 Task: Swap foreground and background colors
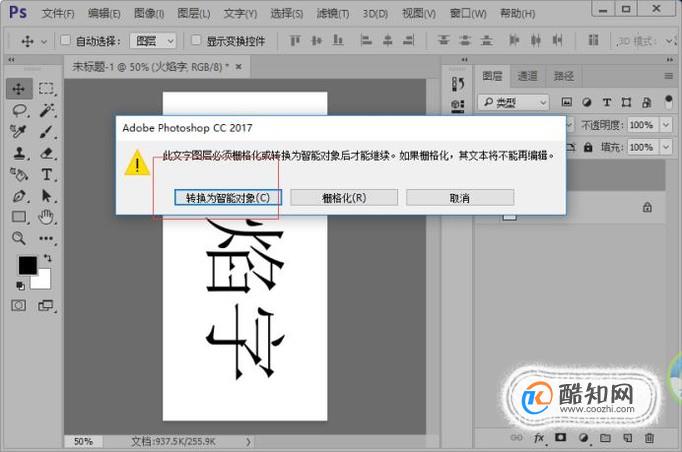(47, 258)
